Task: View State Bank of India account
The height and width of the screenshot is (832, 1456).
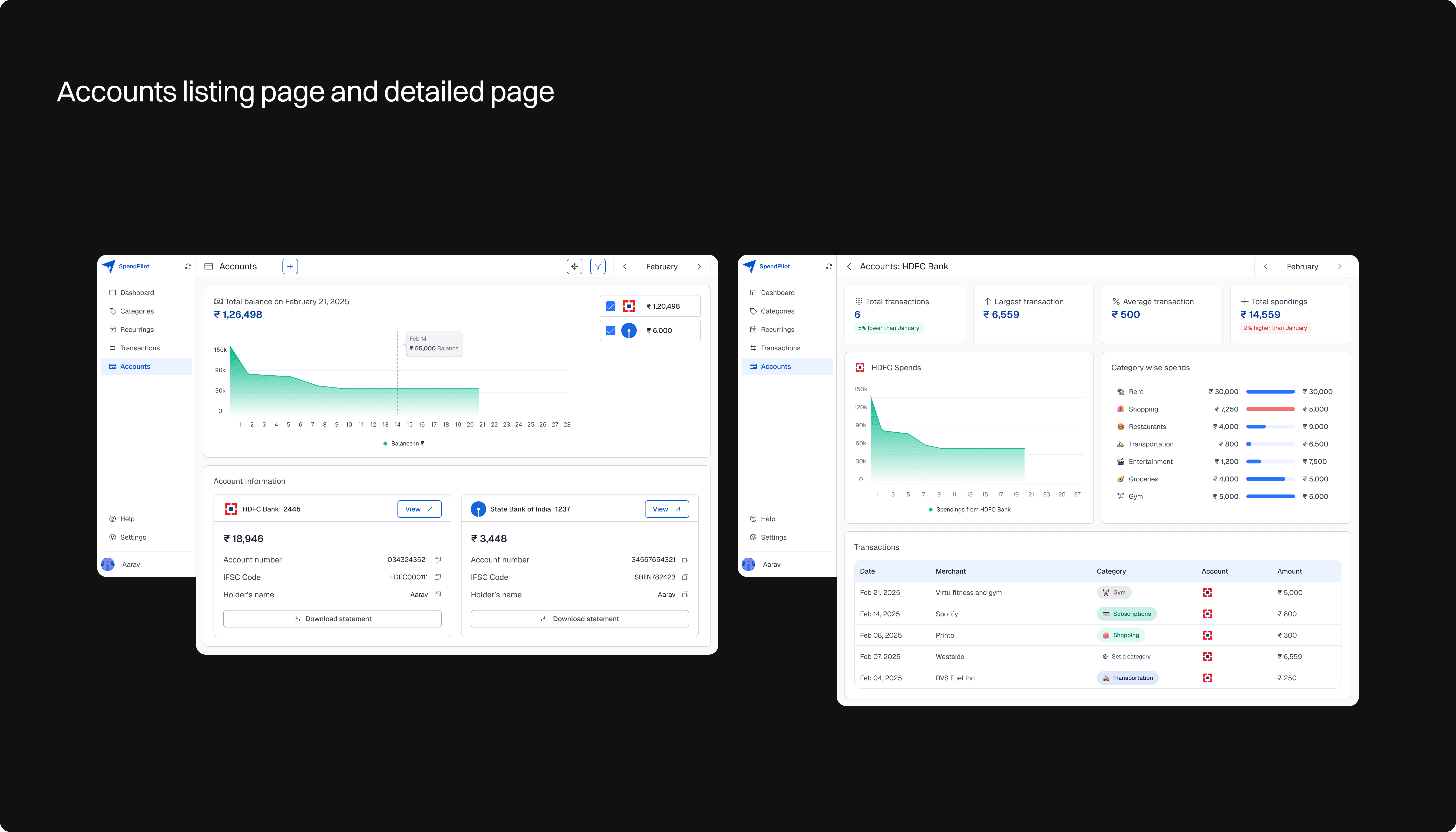Action: click(666, 509)
